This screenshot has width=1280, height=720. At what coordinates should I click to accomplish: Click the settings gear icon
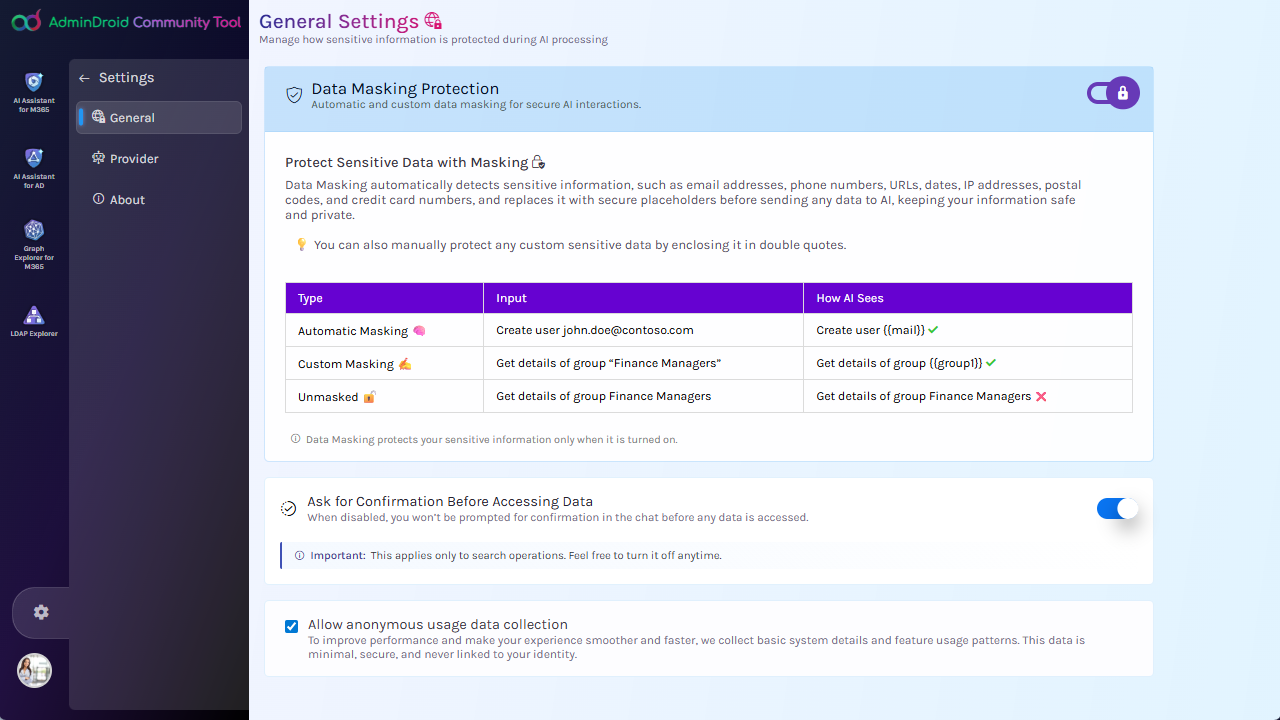(41, 612)
